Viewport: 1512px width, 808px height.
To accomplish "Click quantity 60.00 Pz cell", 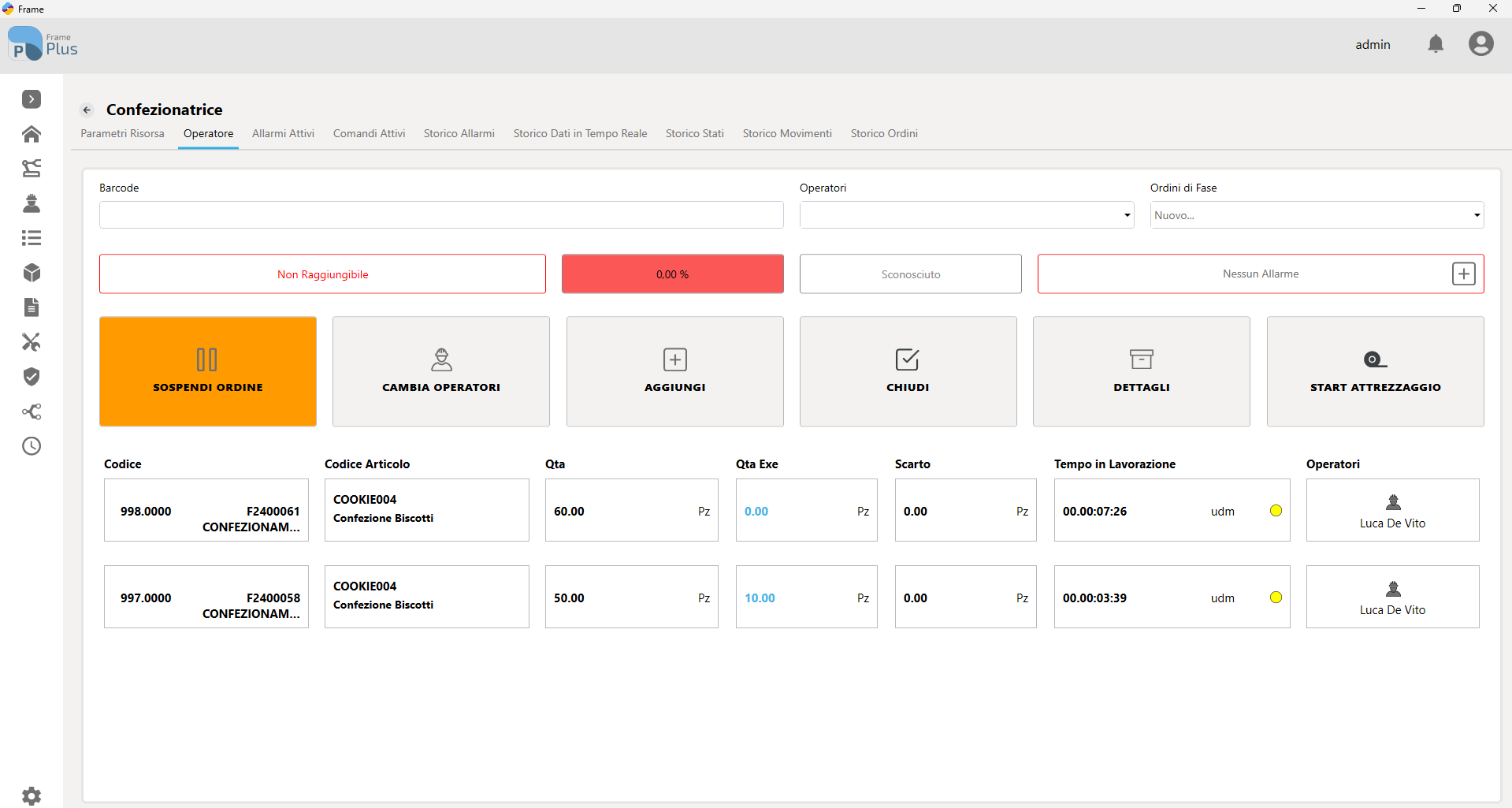I will coord(632,510).
